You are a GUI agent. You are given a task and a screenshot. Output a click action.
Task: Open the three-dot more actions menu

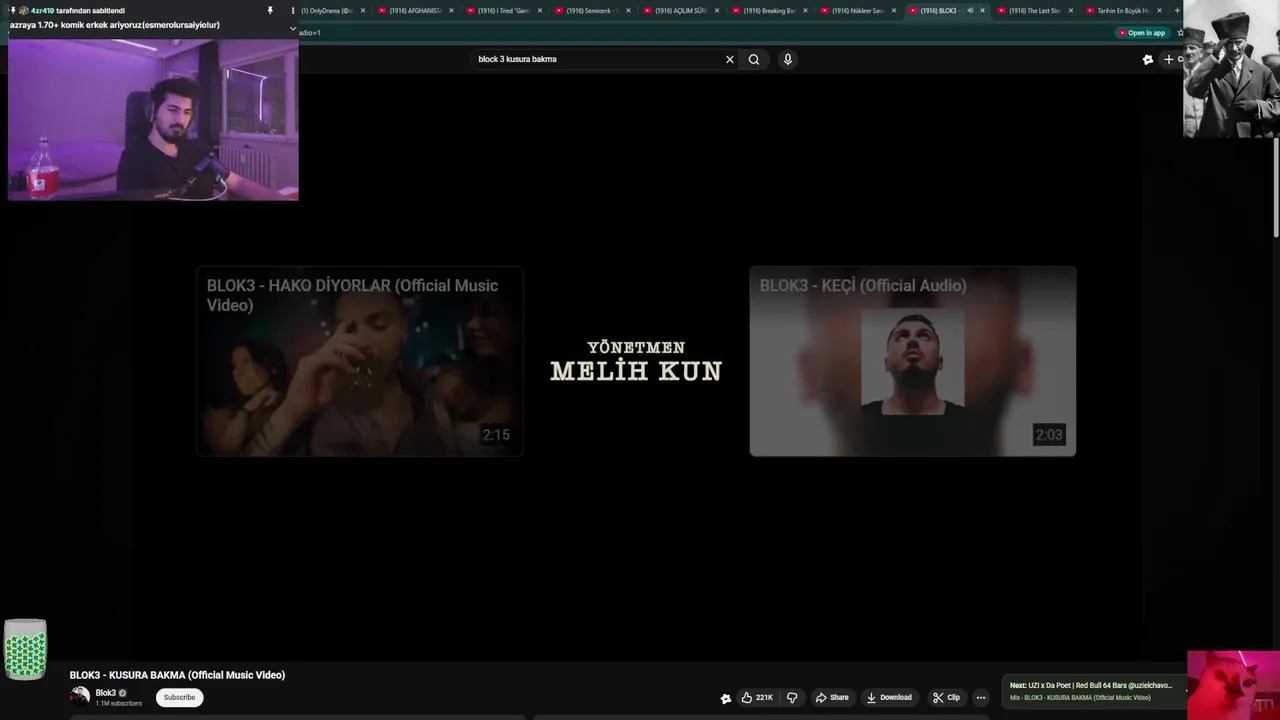click(x=981, y=697)
